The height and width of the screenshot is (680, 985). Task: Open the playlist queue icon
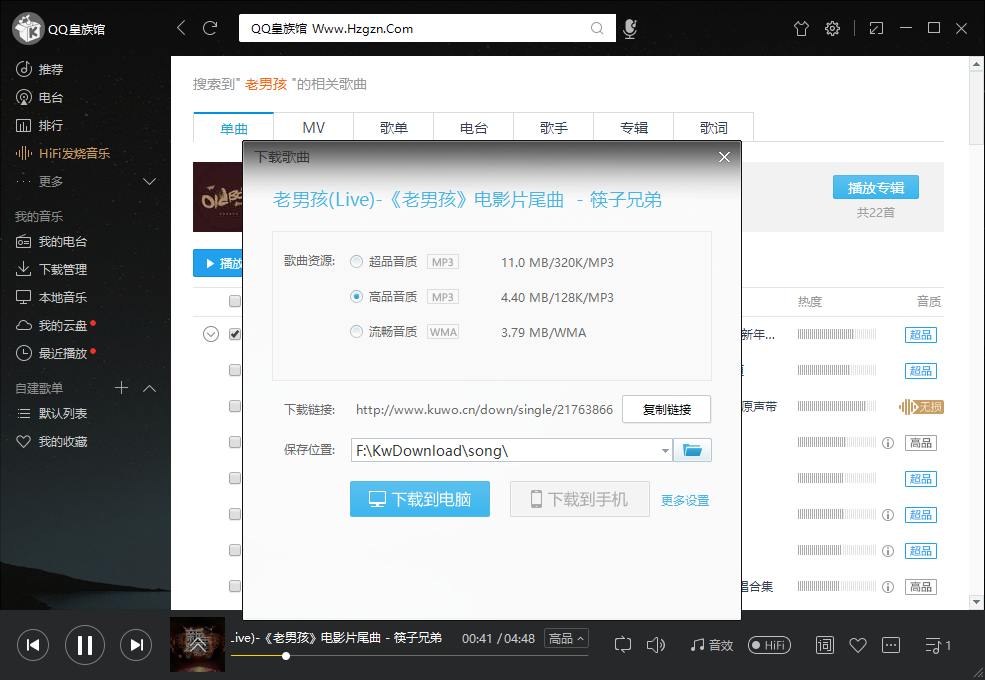coord(937,645)
